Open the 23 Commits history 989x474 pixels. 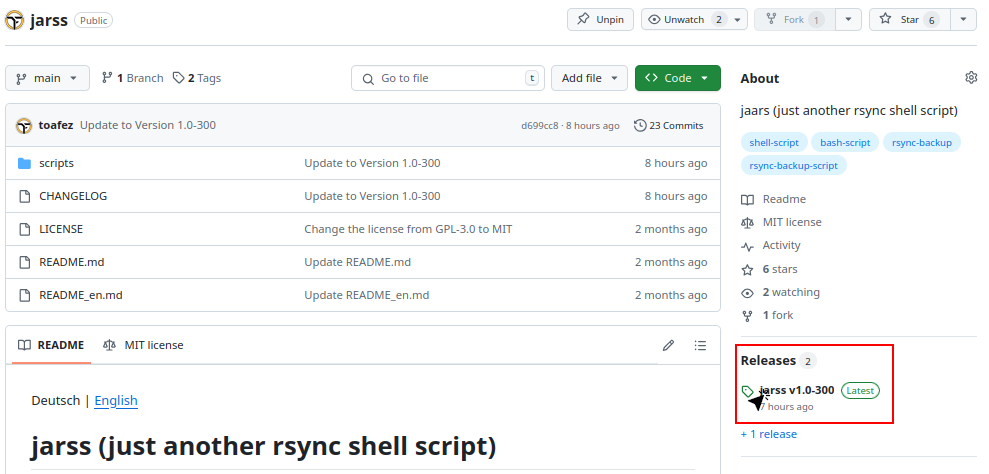point(669,125)
